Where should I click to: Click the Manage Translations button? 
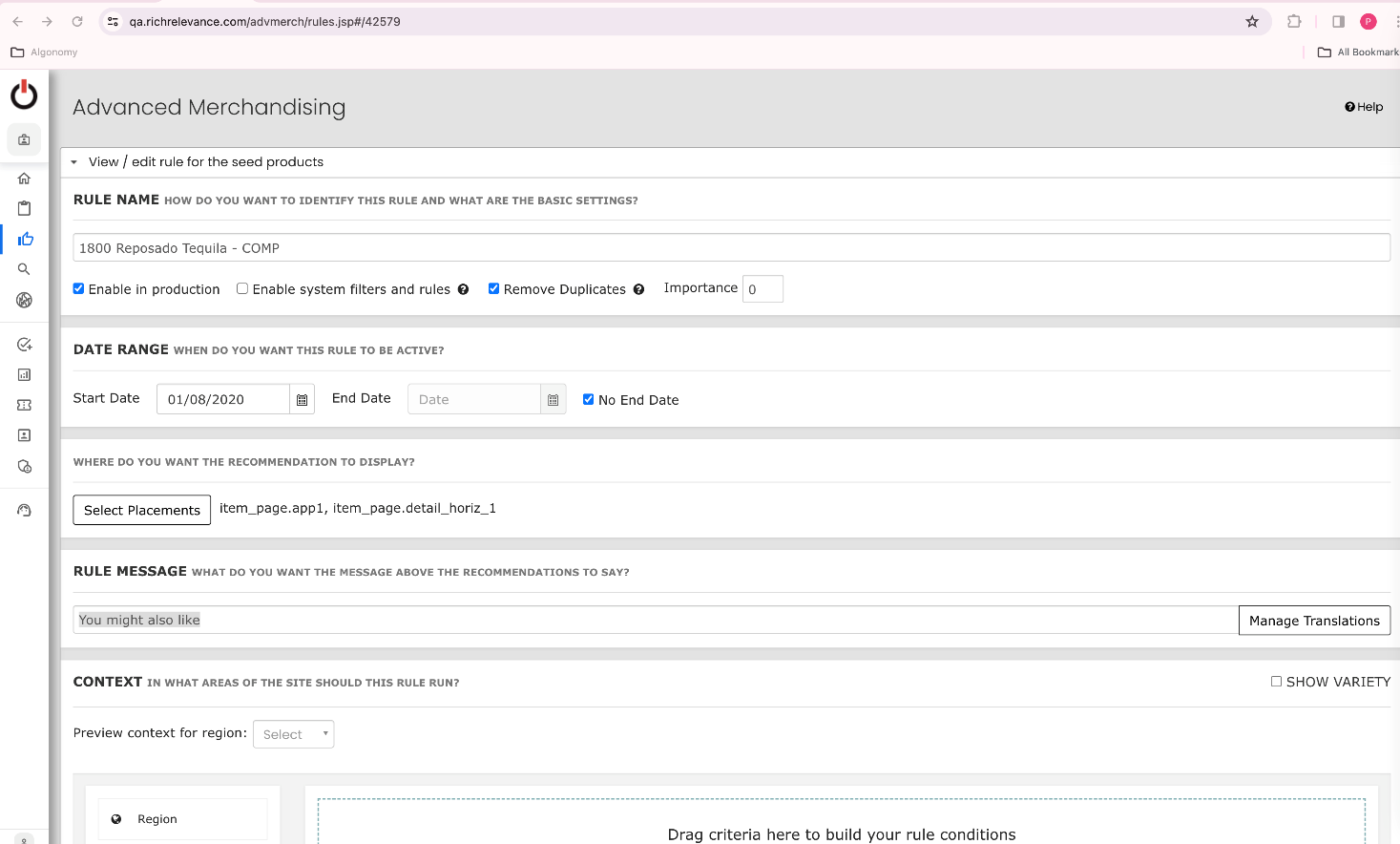coord(1313,621)
